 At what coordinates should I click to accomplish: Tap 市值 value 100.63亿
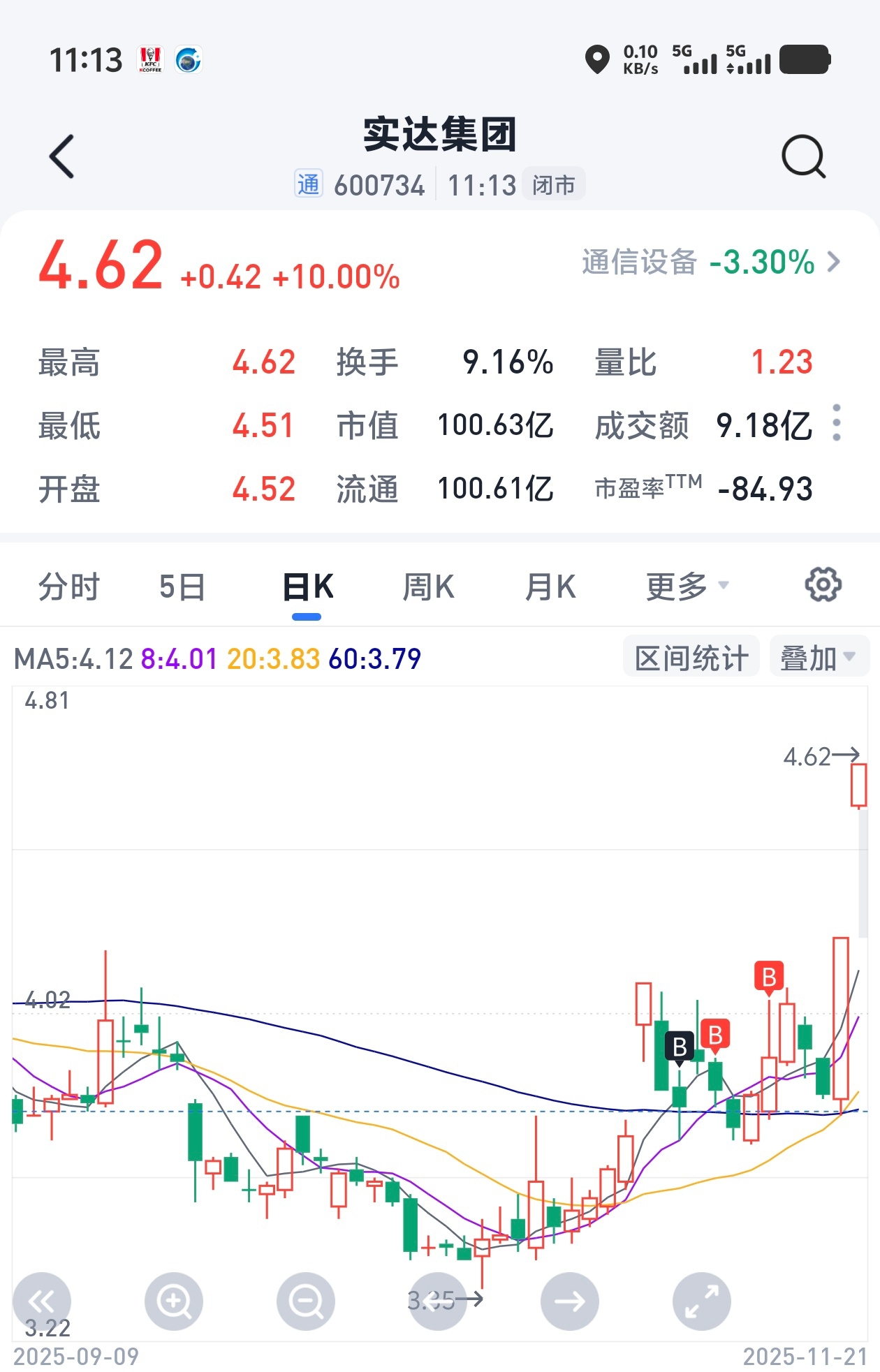[495, 425]
